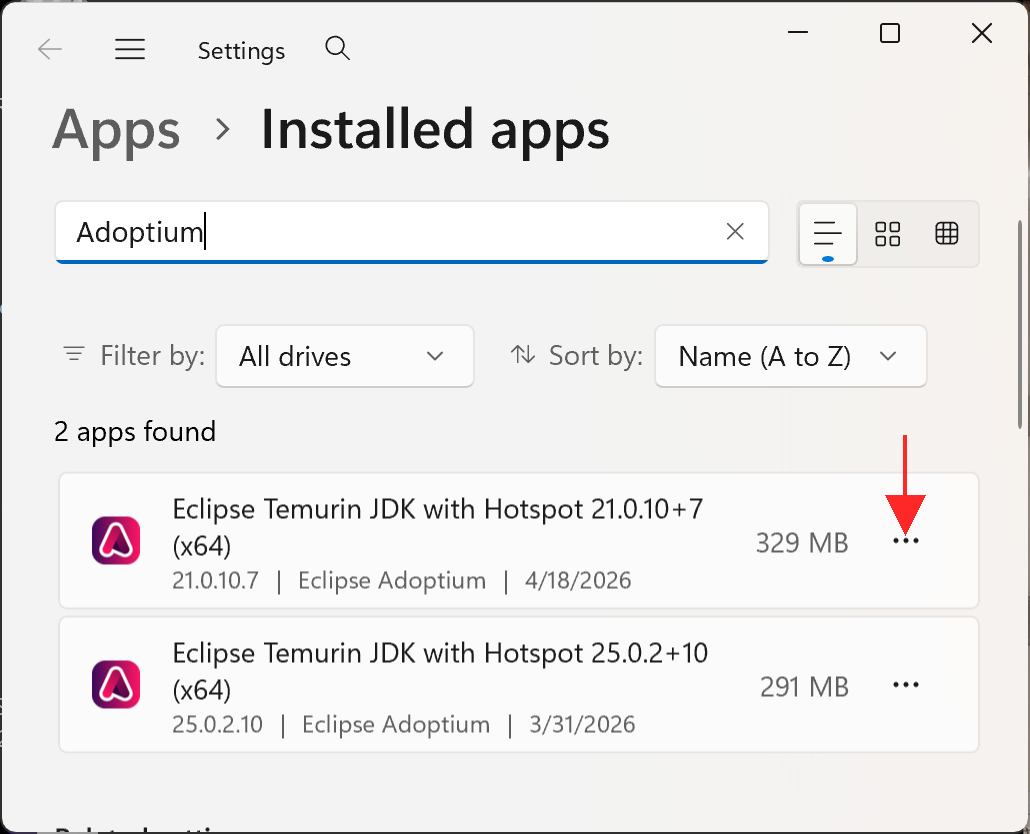Click the 25.0.2.10 version number

217,724
